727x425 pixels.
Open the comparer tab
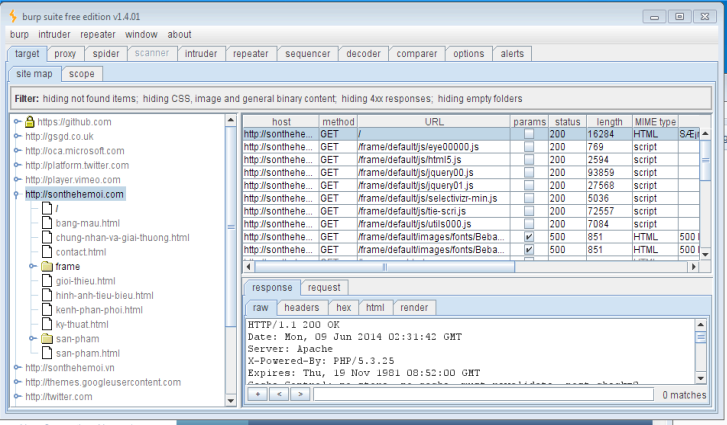pyautogui.click(x=417, y=54)
